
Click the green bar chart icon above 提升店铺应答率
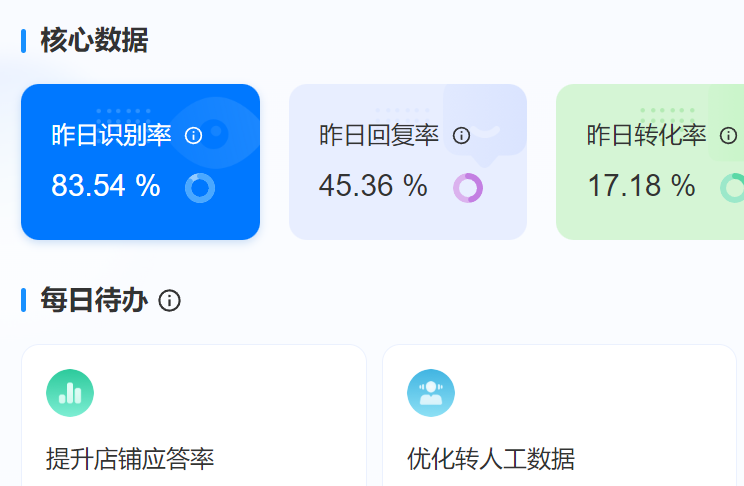click(x=70, y=393)
